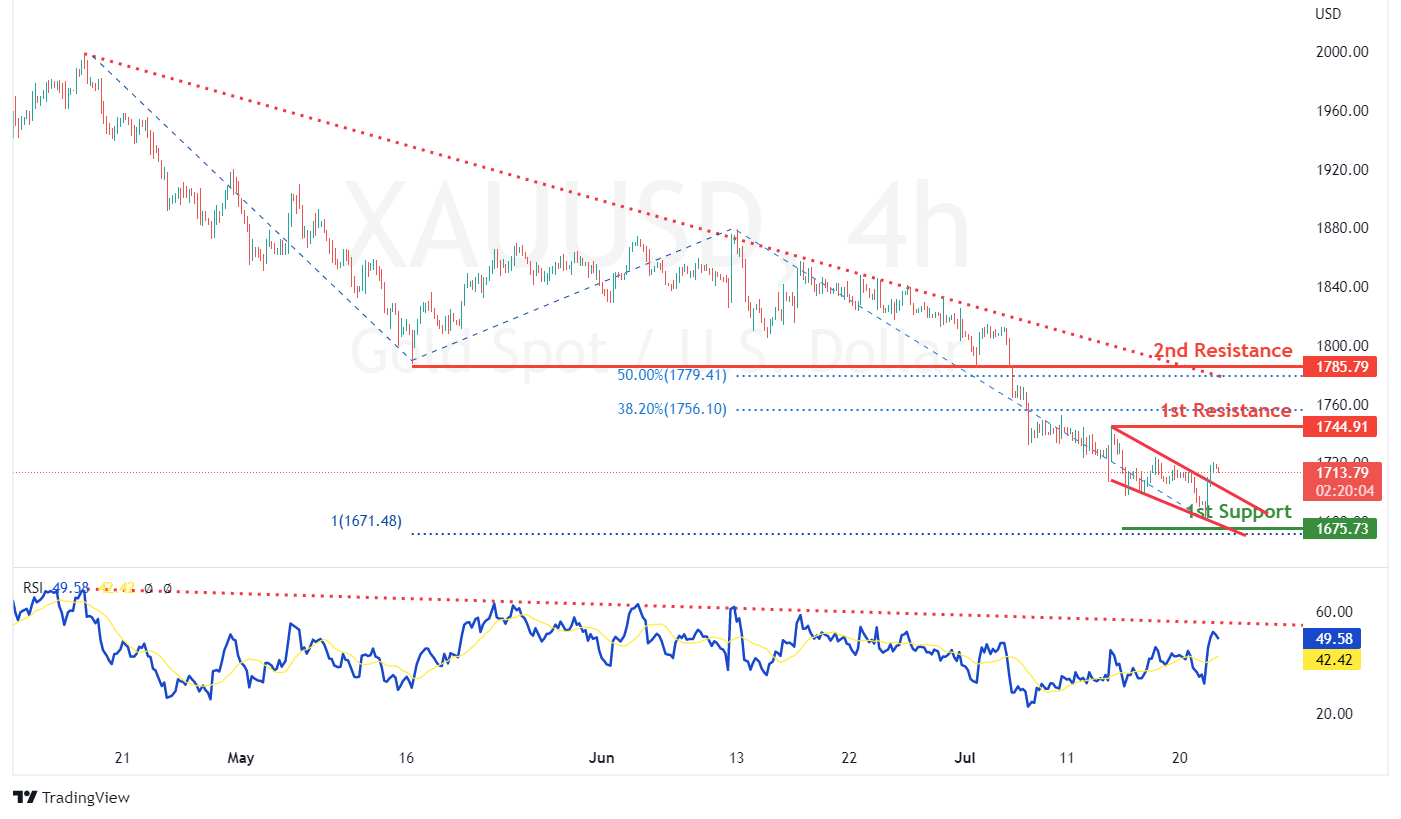Click the USD currency label on price axis
Image resolution: width=1401 pixels, height=819 pixels.
(1328, 14)
